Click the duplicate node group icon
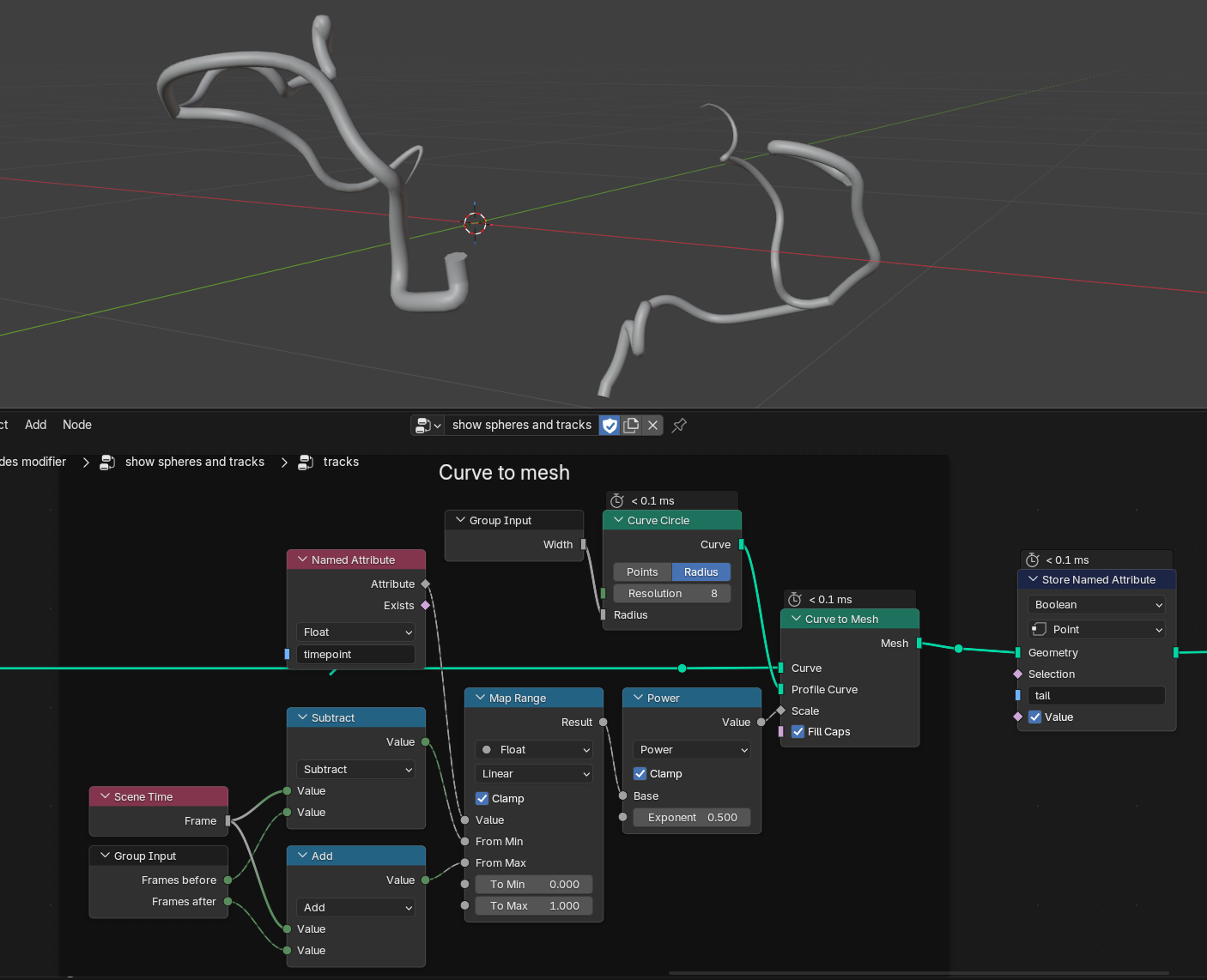 pos(632,426)
